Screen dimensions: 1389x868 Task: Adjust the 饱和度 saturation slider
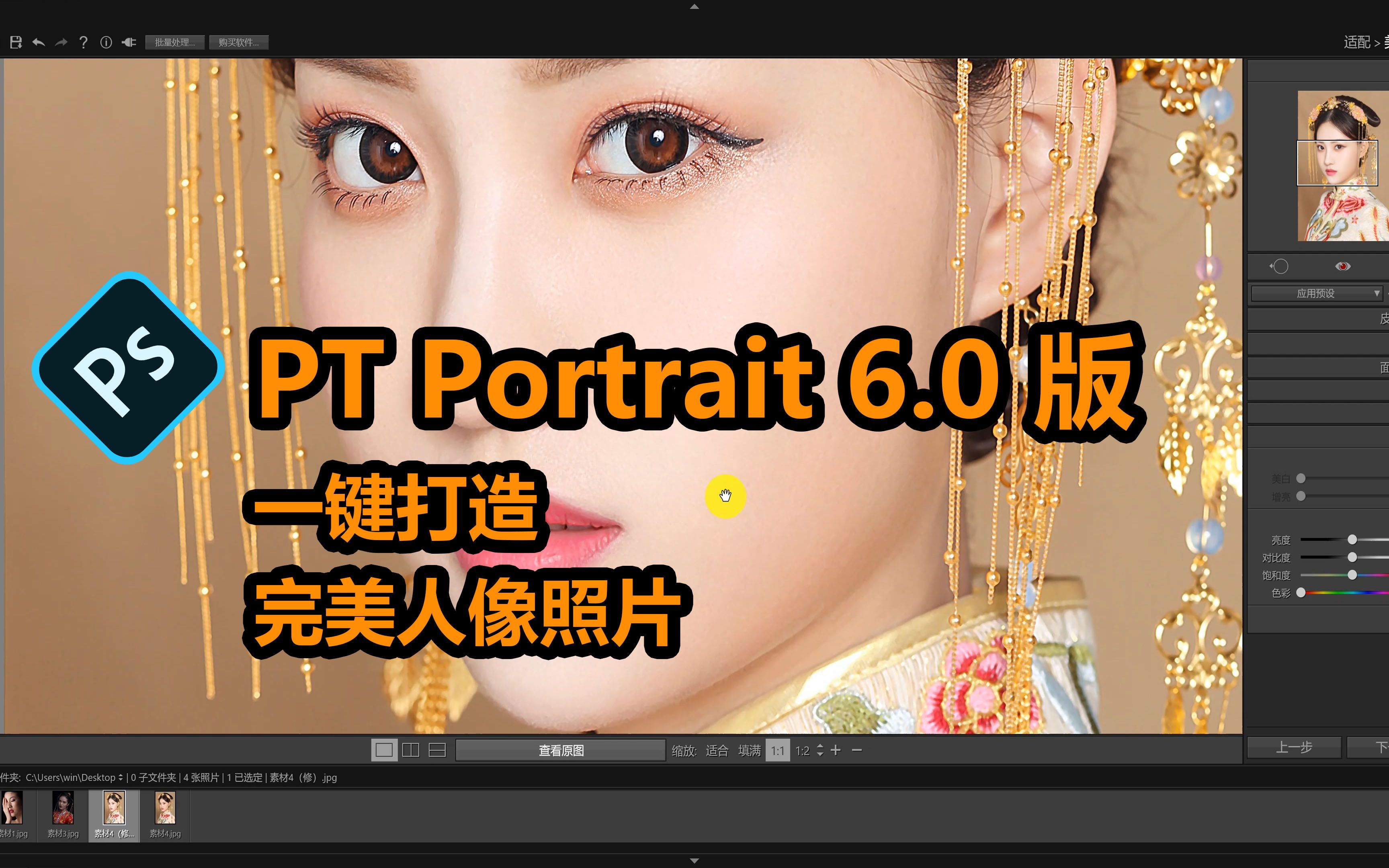1352,575
